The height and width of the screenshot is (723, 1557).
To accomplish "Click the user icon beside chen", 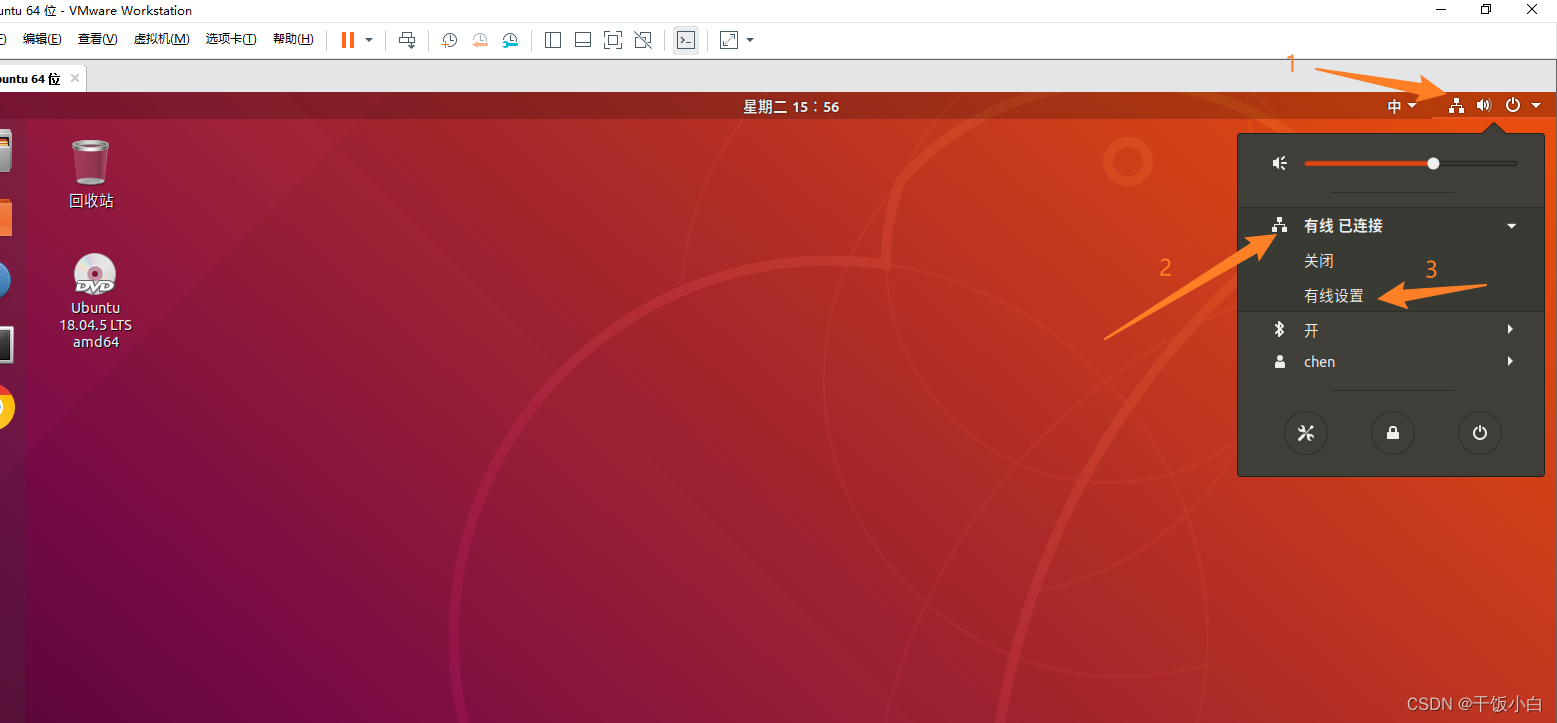I will point(1280,362).
